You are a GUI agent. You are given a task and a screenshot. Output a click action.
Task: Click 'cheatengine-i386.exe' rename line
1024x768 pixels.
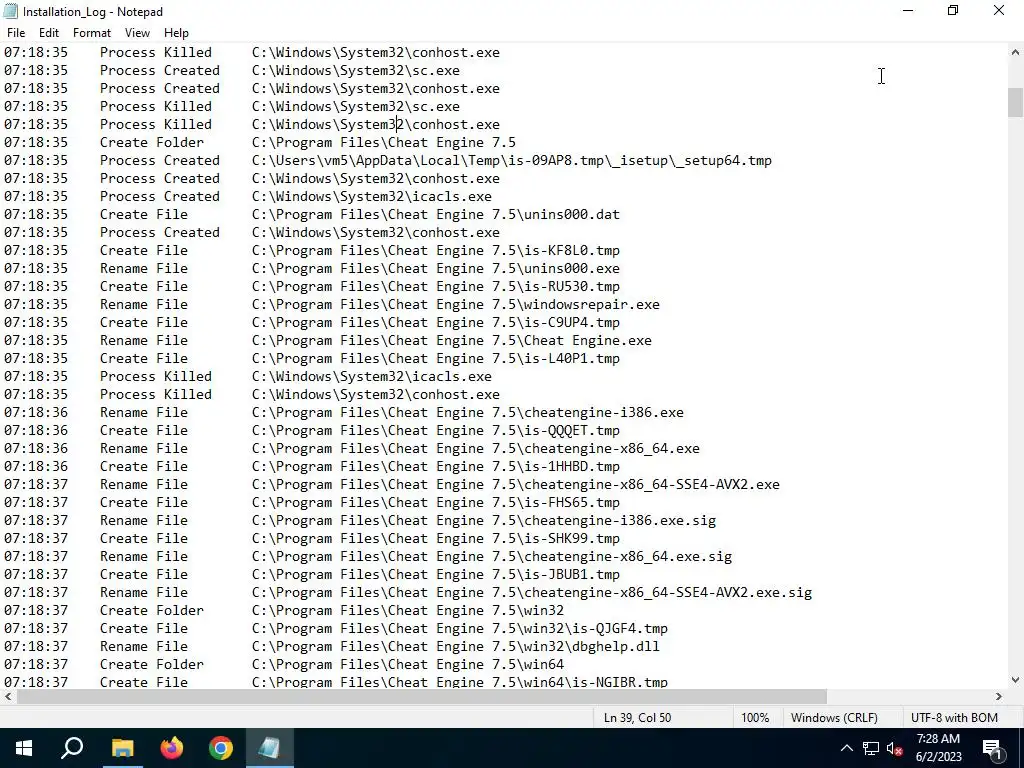[344, 413]
